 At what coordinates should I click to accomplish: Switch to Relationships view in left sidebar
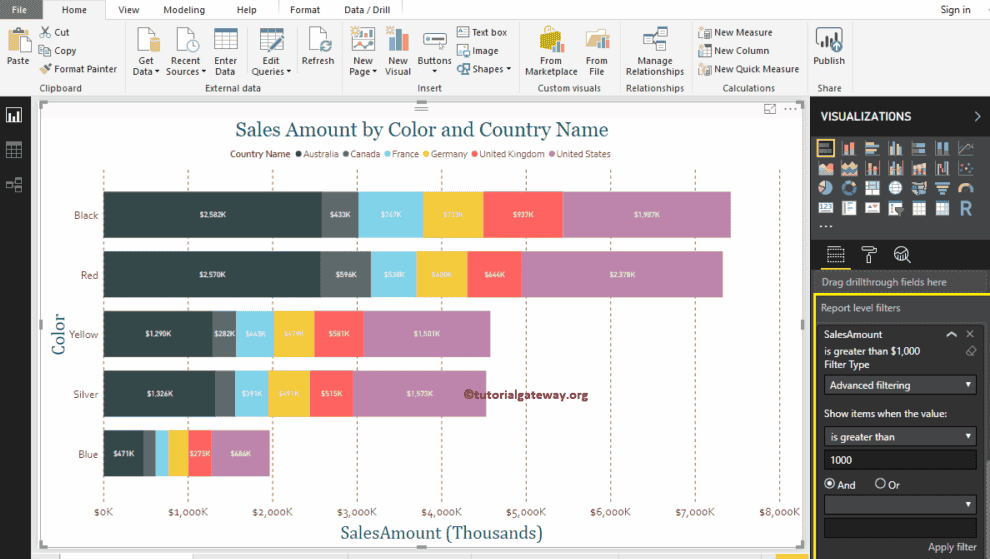pos(14,185)
